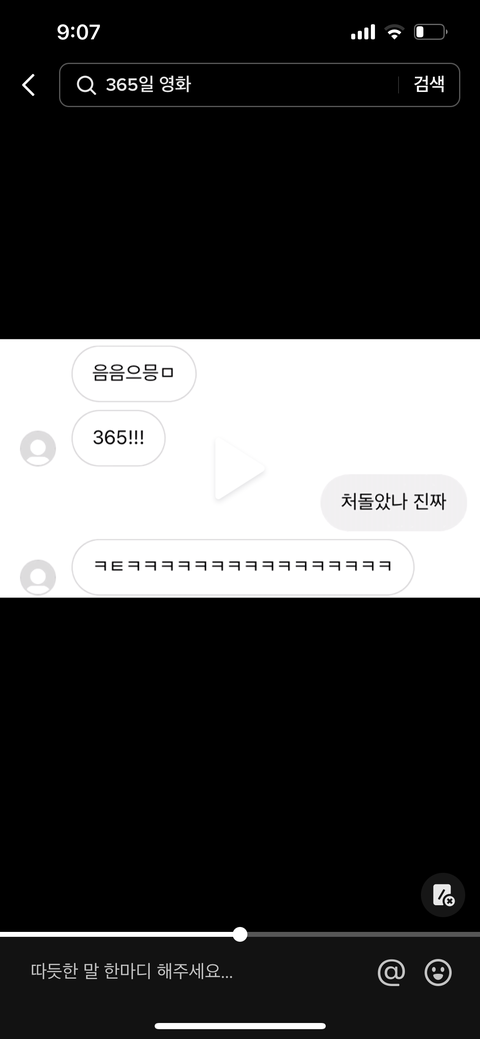Tap the gray 처돌았나 진짜 reply bubble
This screenshot has width=480, height=1039.
click(394, 502)
